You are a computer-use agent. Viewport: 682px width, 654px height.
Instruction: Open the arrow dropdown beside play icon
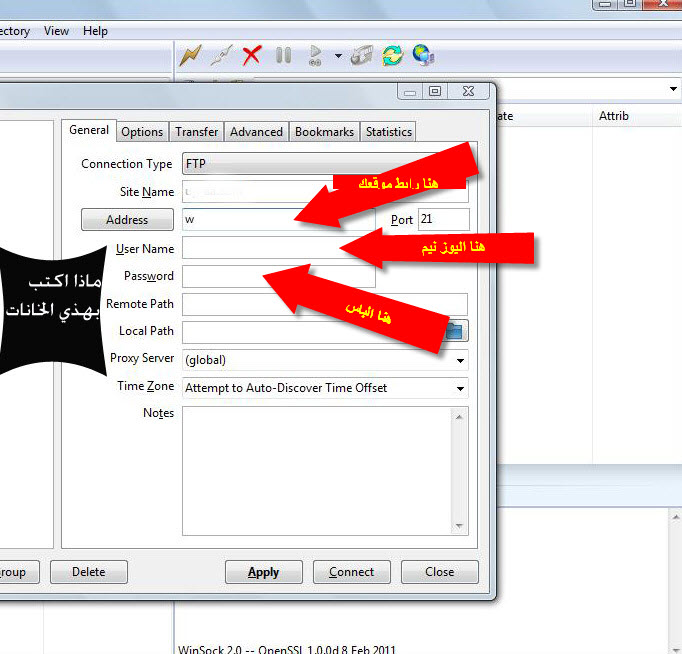pyautogui.click(x=338, y=56)
